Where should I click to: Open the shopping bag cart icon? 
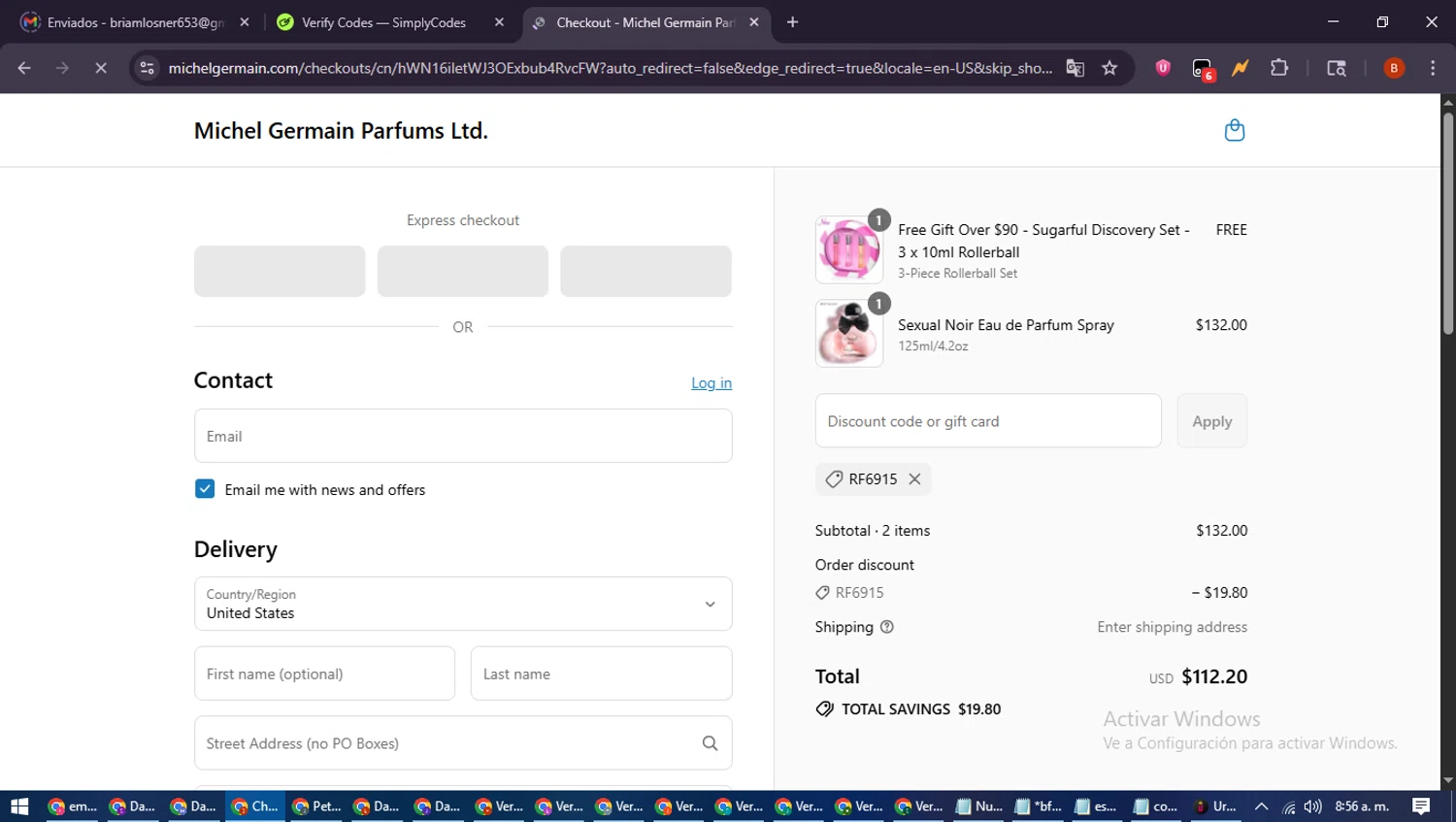[x=1234, y=130]
